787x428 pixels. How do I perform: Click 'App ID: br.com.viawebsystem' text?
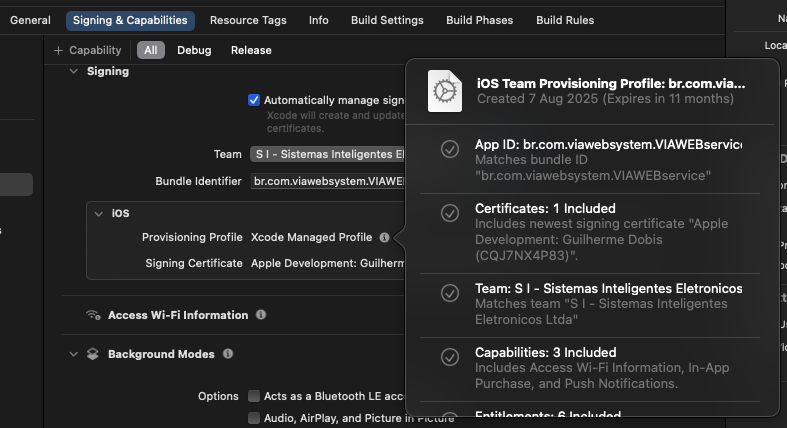click(x=608, y=145)
